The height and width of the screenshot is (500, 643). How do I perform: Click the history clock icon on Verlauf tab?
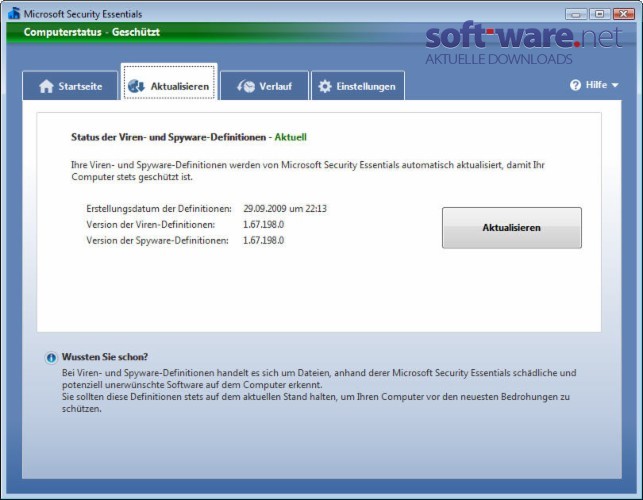pyautogui.click(x=246, y=86)
